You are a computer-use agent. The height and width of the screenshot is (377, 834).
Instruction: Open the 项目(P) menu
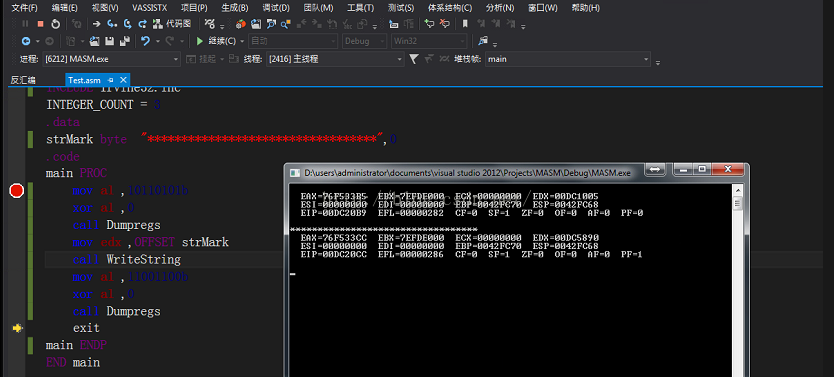[x=194, y=8]
